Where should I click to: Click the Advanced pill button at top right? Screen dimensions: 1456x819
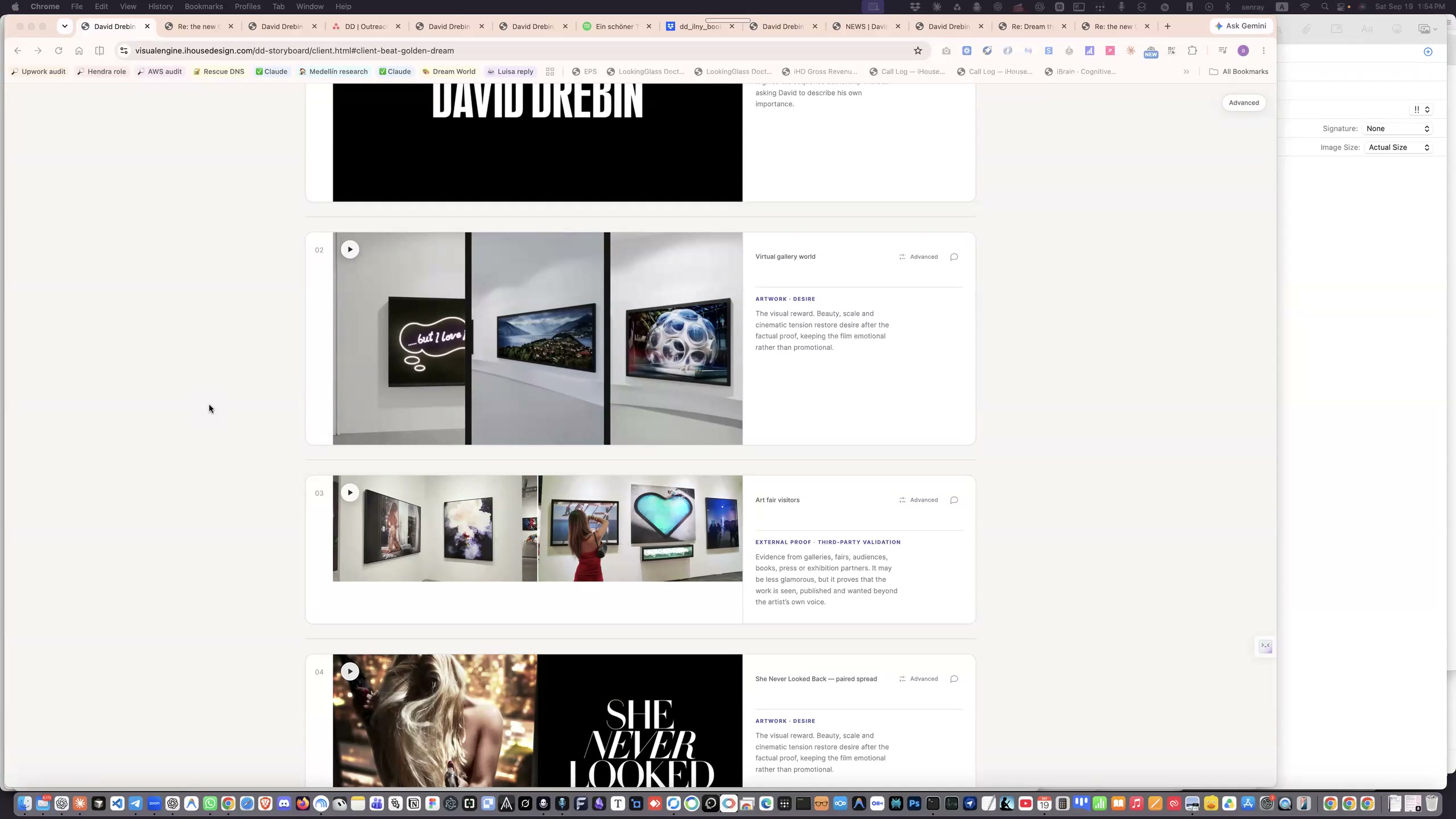coord(1243,103)
